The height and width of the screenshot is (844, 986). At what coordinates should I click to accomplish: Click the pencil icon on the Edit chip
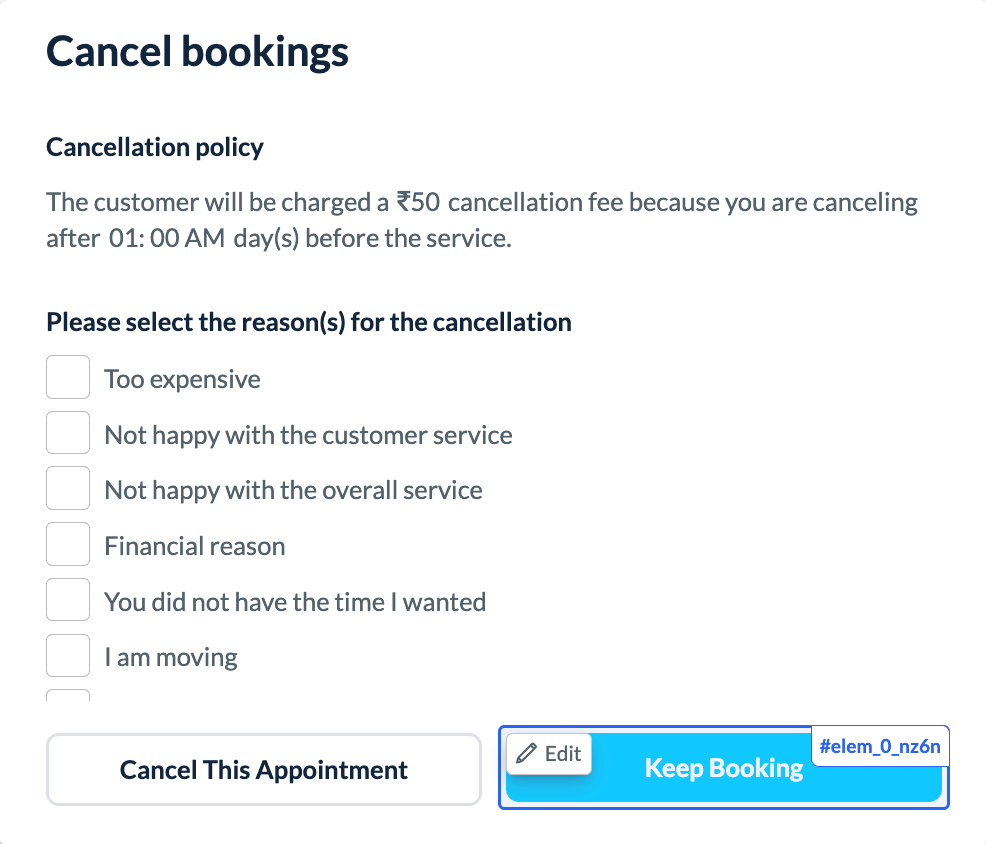(x=527, y=754)
